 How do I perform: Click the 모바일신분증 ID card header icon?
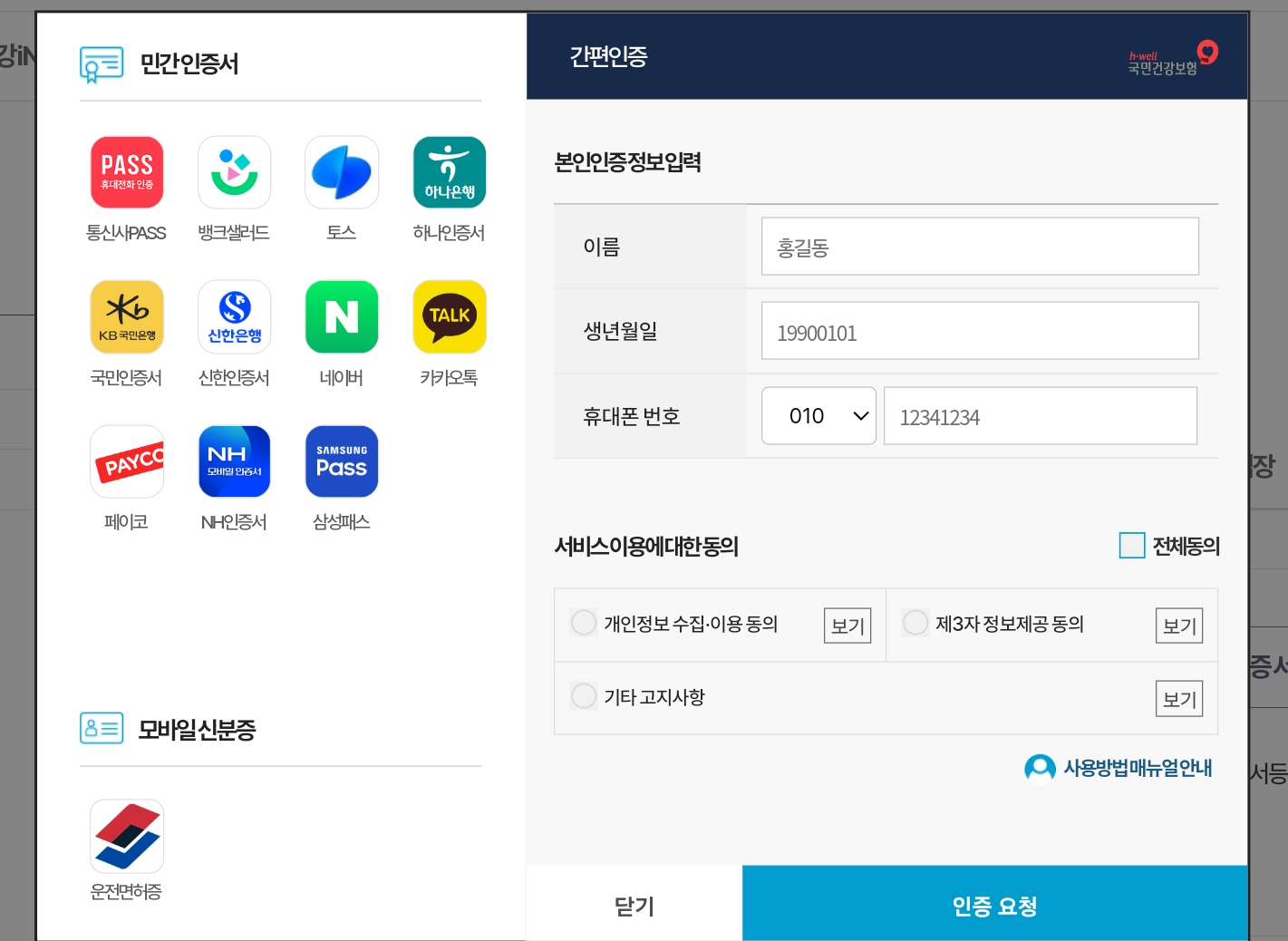pyautogui.click(x=102, y=728)
